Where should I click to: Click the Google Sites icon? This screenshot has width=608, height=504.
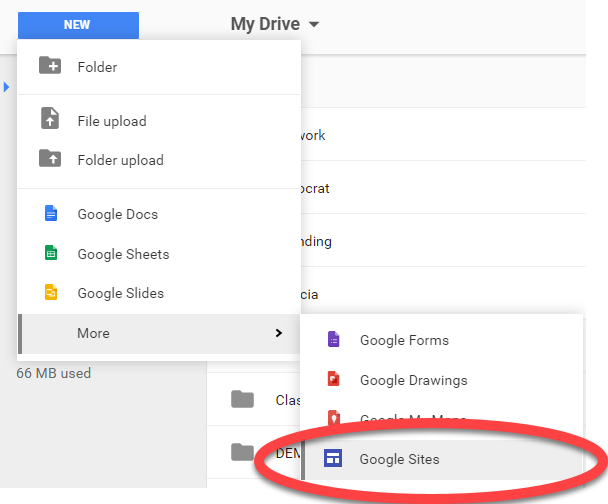pos(332,459)
